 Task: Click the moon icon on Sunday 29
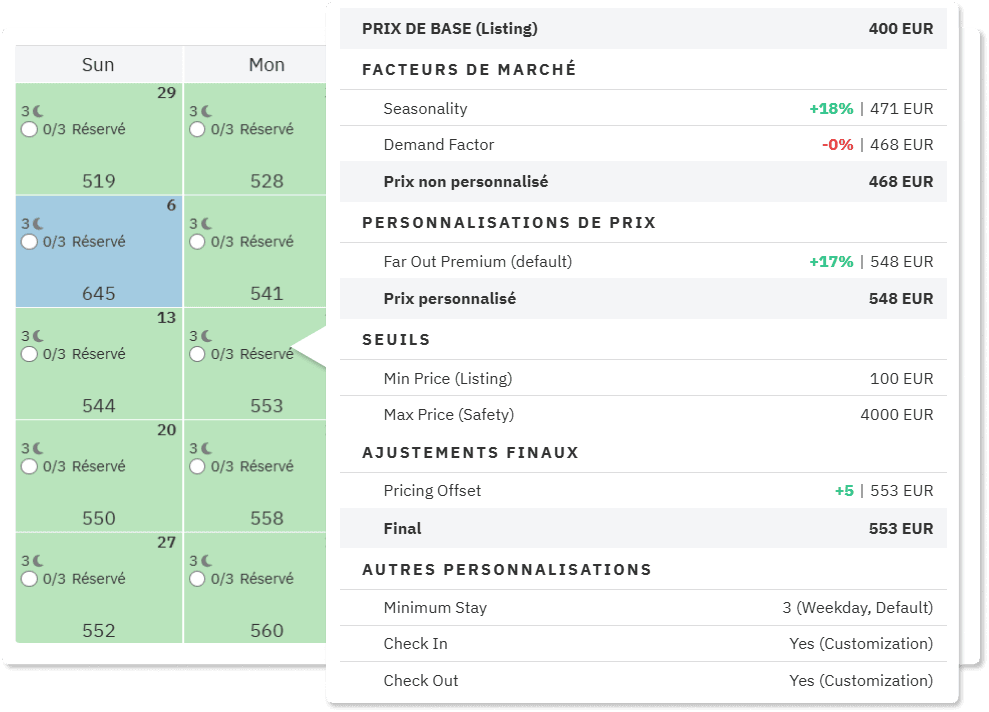[x=38, y=112]
